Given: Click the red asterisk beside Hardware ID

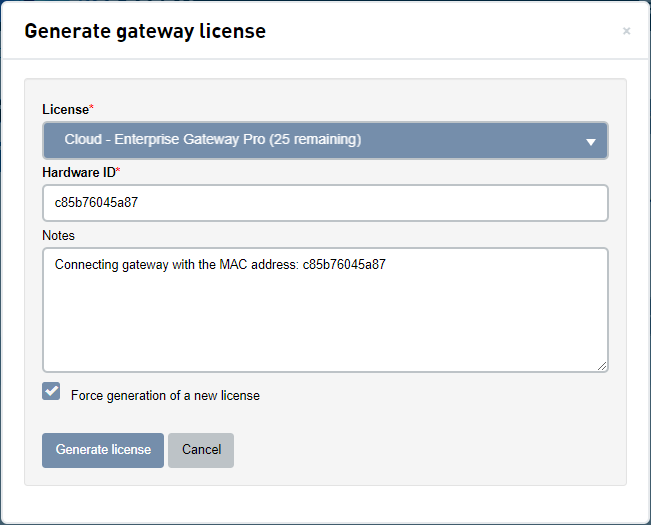Looking at the screenshot, I should 118,170.
